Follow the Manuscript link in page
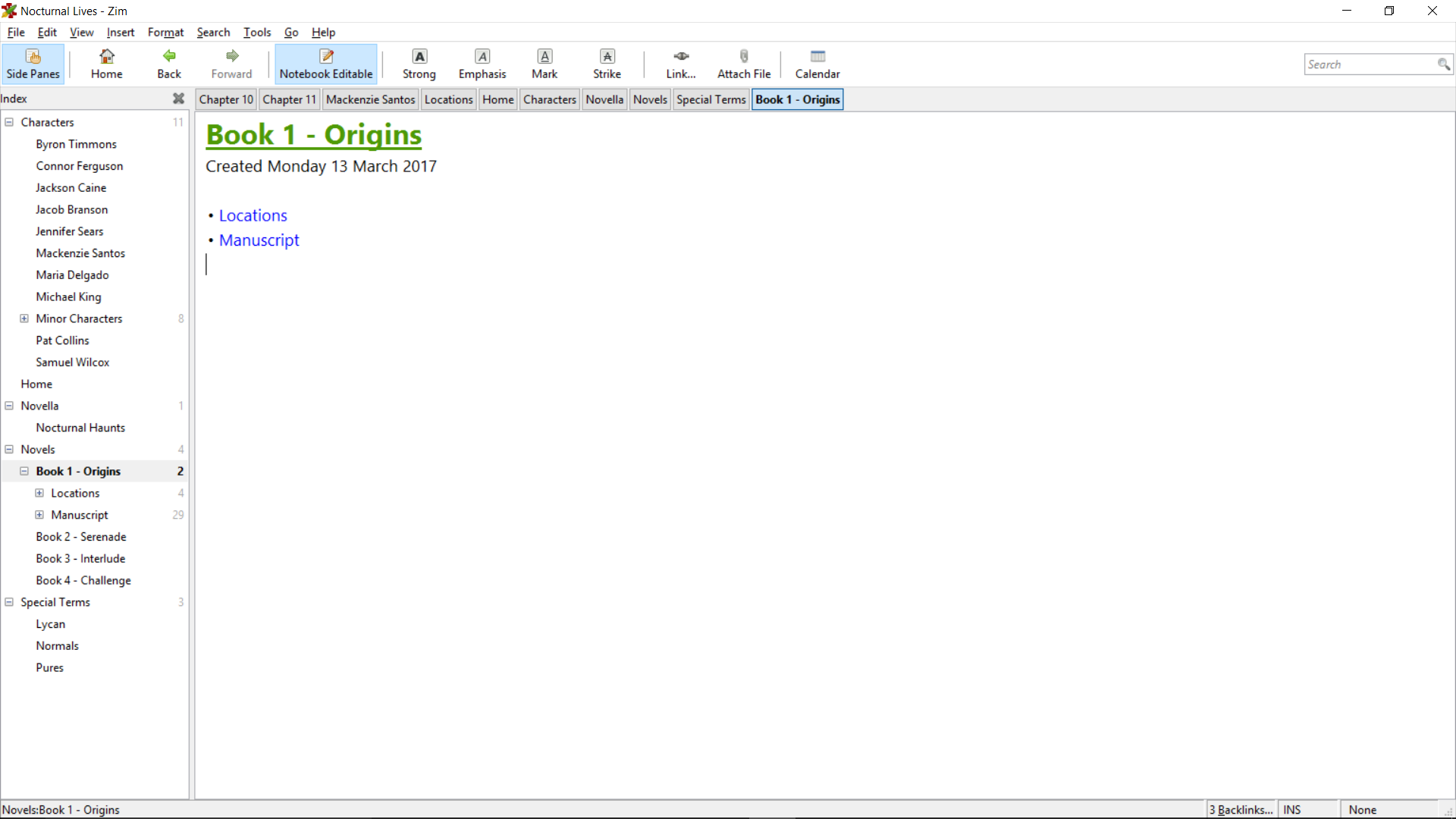The width and height of the screenshot is (1456, 819). 259,240
